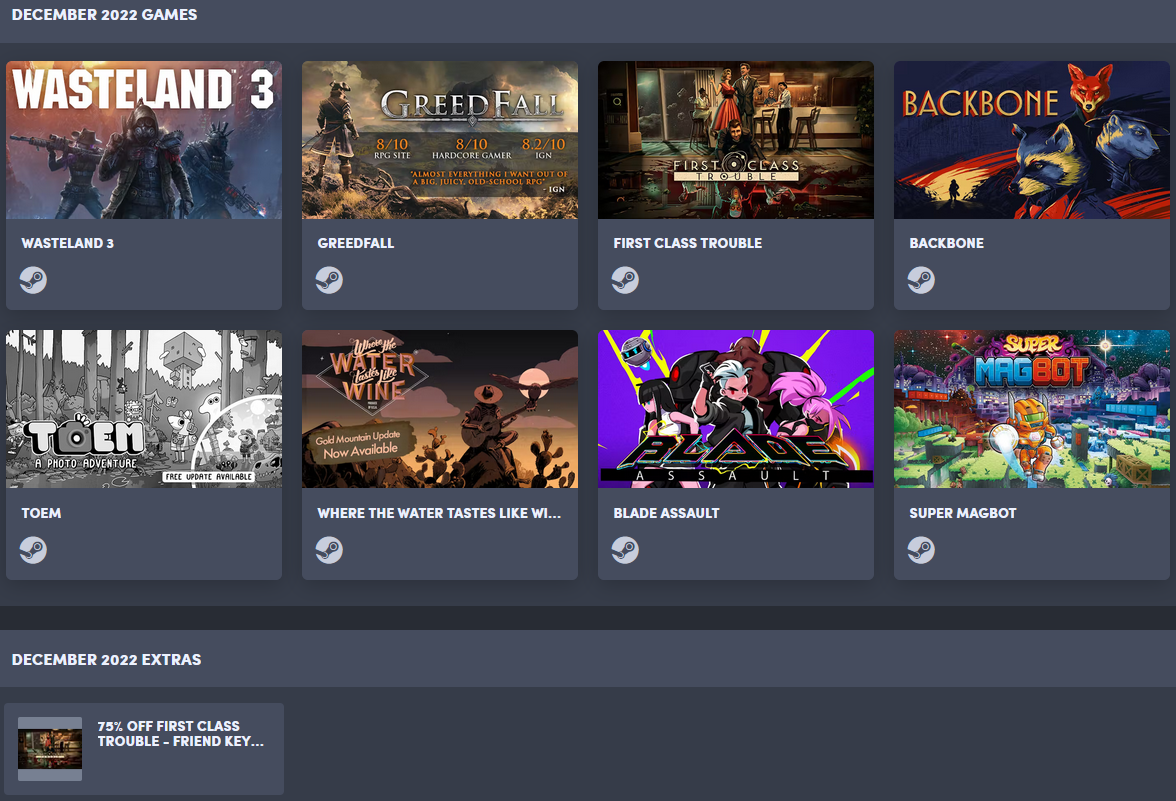
Task: Click the Steam icon under Backbone
Action: (x=921, y=280)
